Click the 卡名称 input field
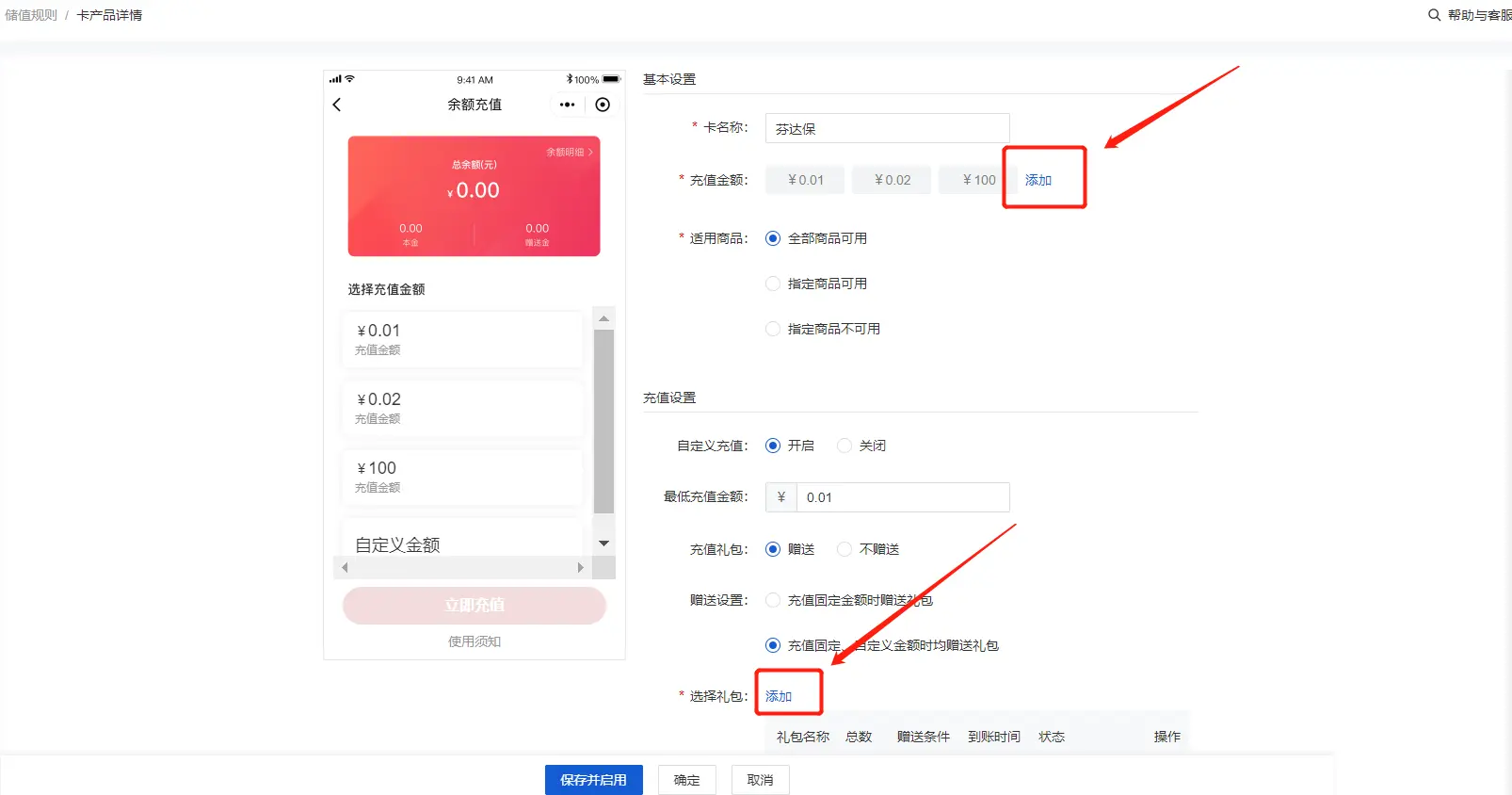 (x=887, y=129)
